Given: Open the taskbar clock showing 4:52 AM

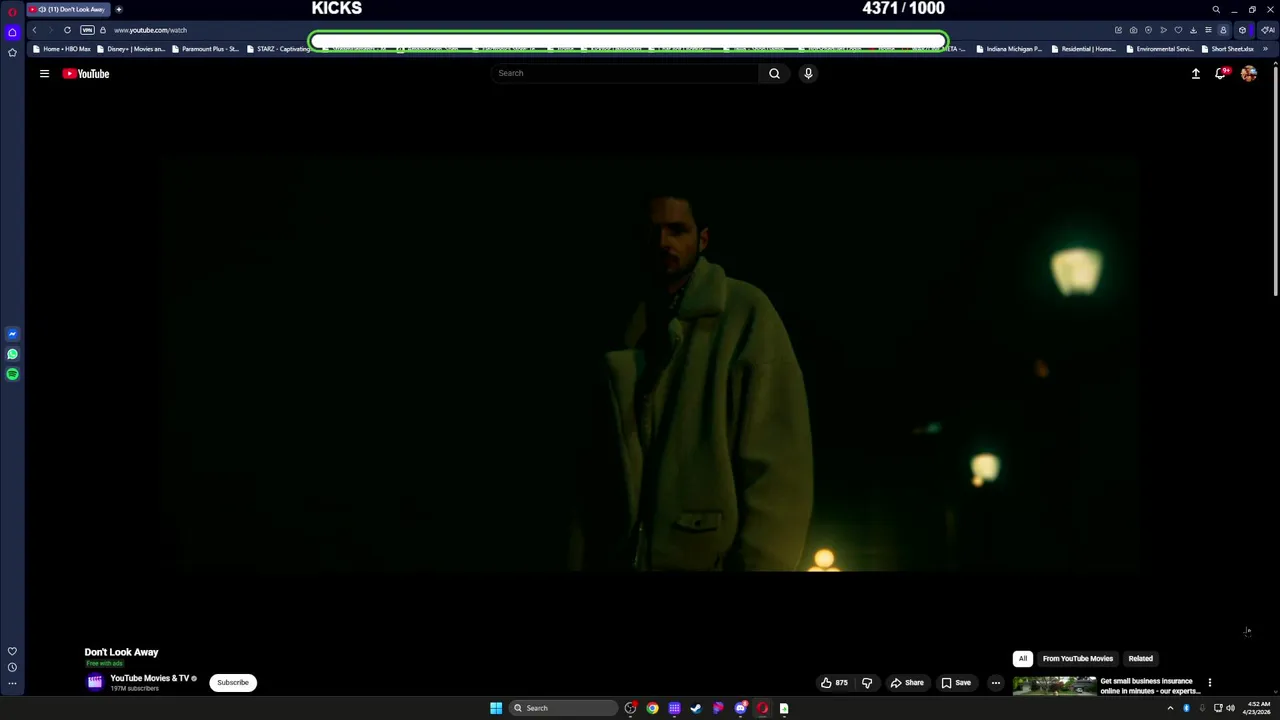Looking at the screenshot, I should (1258, 708).
